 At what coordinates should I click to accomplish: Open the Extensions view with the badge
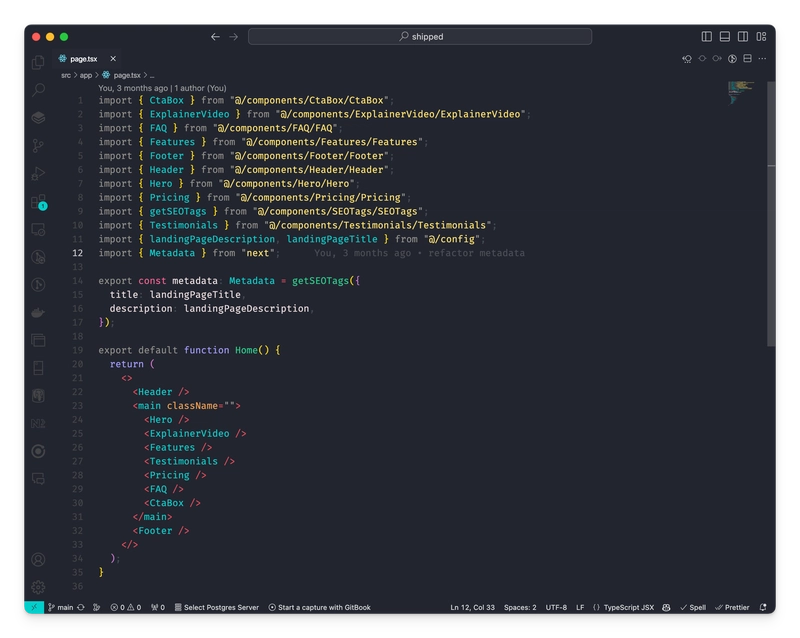[39, 202]
